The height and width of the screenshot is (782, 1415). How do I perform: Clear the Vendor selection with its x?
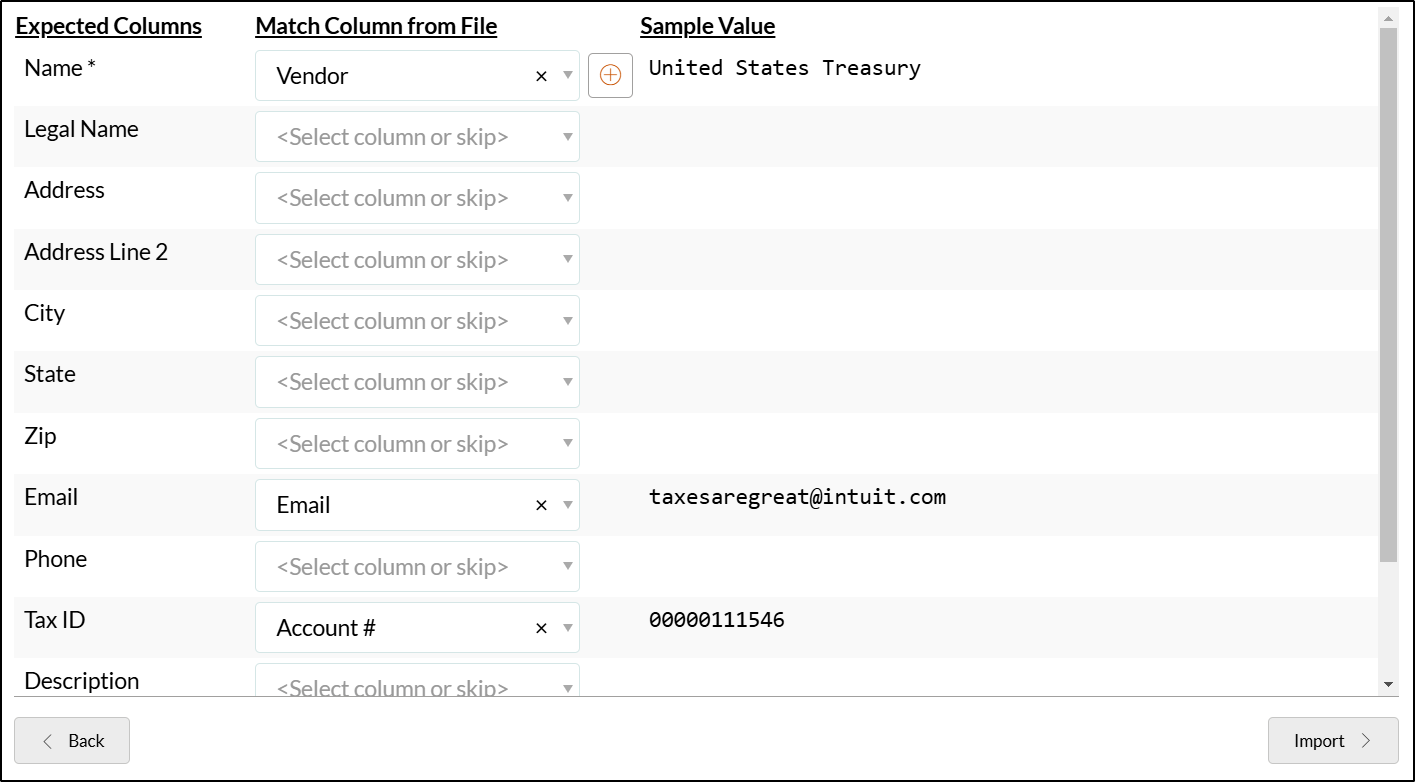coord(541,76)
